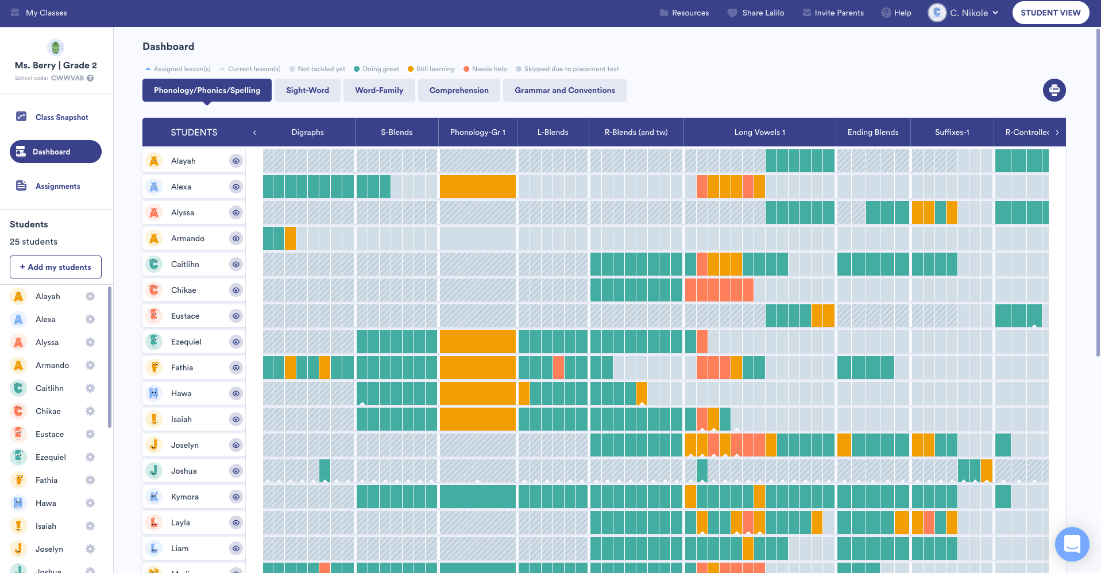The width and height of the screenshot is (1101, 573).
Task: Open settings gear for Hawa
Action: (90, 503)
